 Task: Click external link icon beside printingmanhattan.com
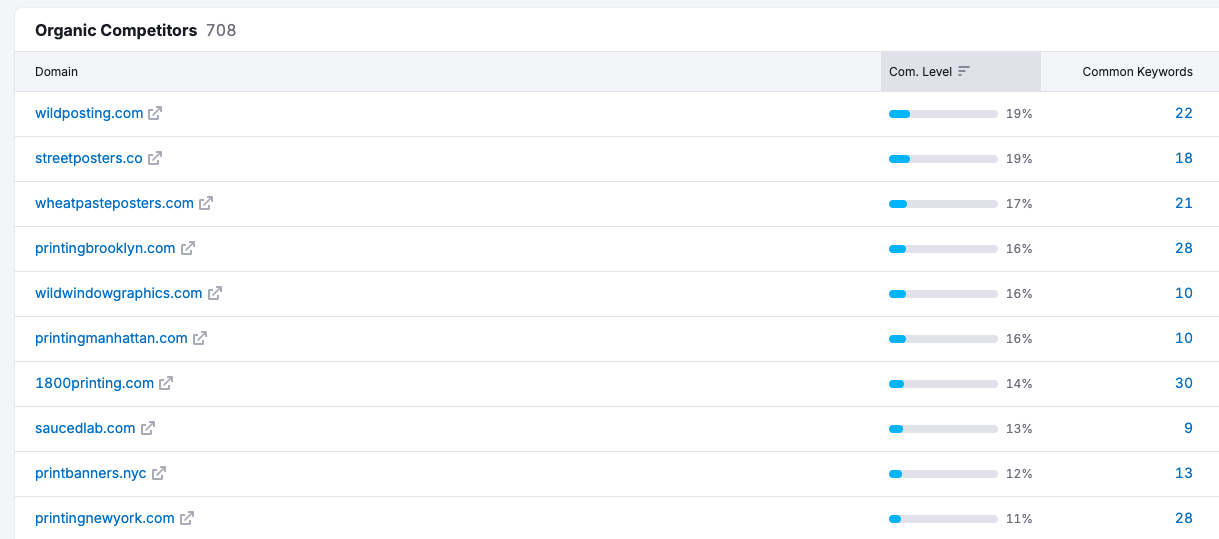click(200, 339)
